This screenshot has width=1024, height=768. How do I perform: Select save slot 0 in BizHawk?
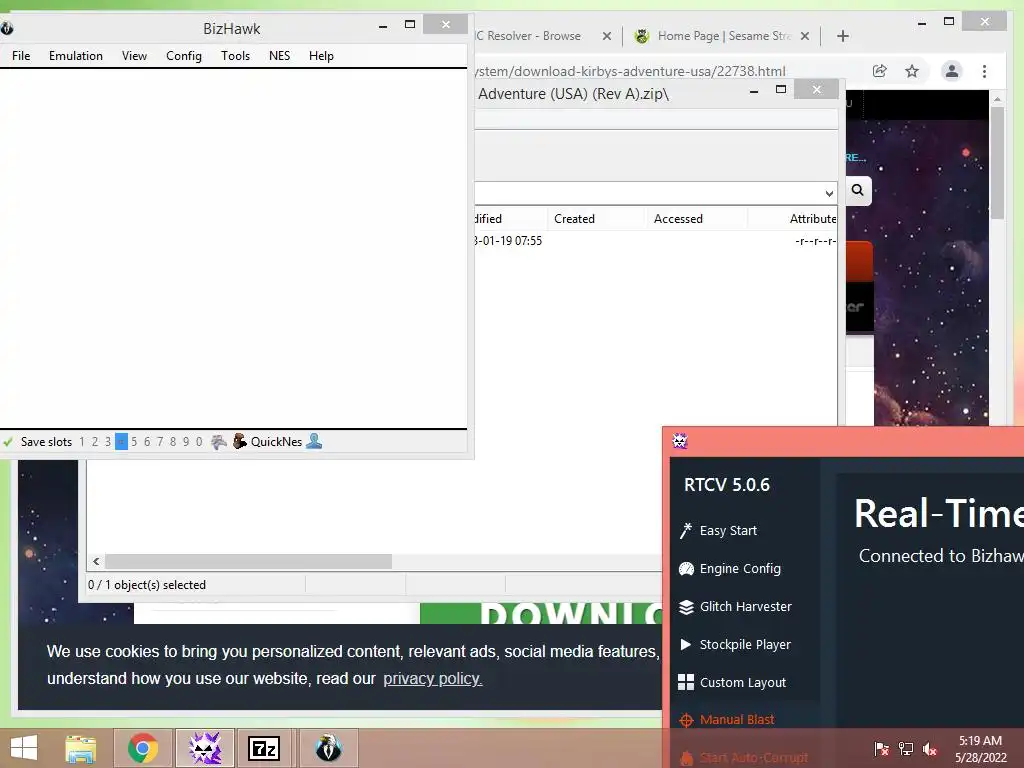pos(199,442)
